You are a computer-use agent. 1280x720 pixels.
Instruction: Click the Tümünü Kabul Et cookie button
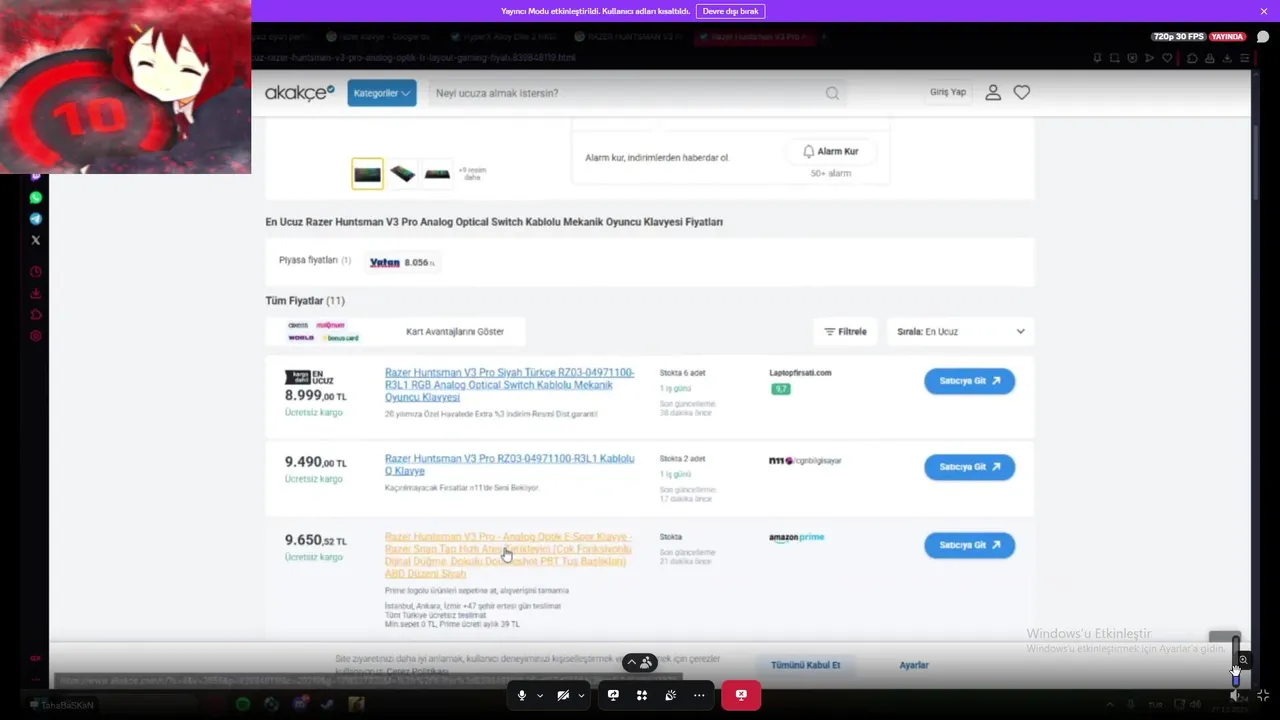pos(805,665)
